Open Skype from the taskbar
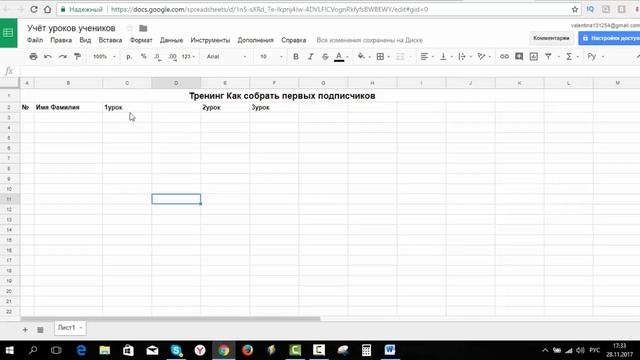Image resolution: width=640 pixels, height=360 pixels. pos(176,350)
